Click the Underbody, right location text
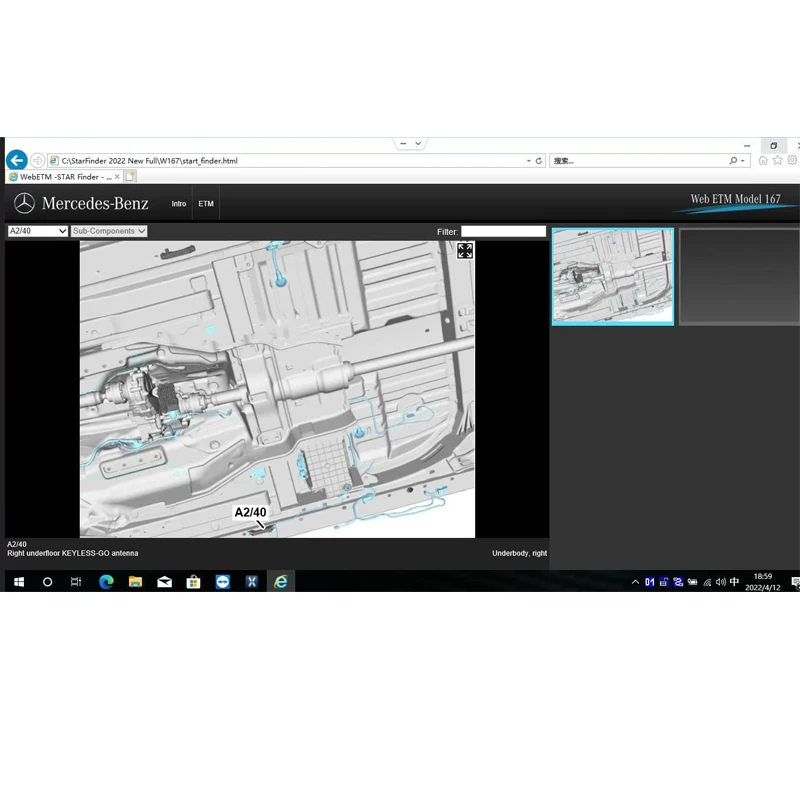The image size is (800, 800). [519, 553]
